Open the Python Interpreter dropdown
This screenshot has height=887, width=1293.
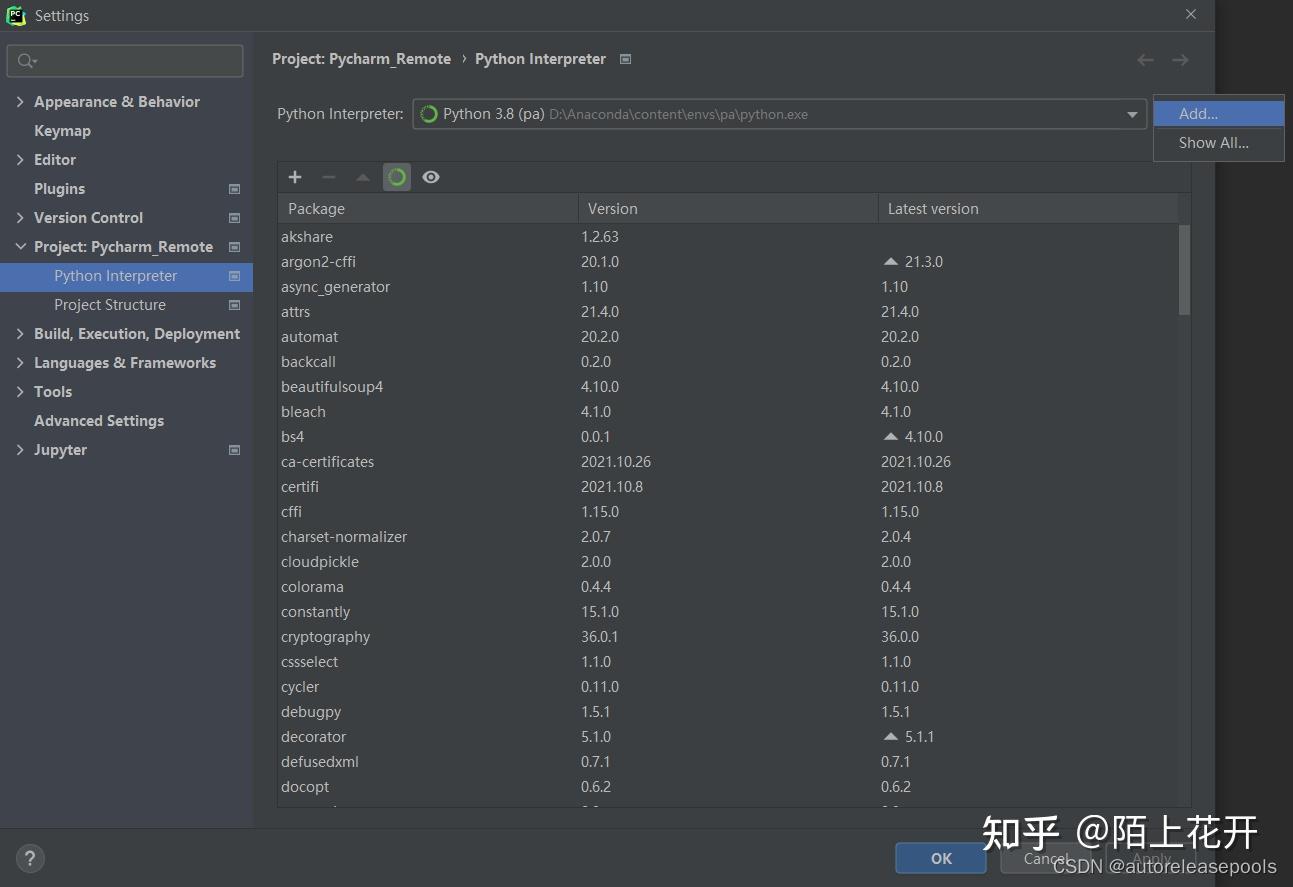coord(1131,114)
